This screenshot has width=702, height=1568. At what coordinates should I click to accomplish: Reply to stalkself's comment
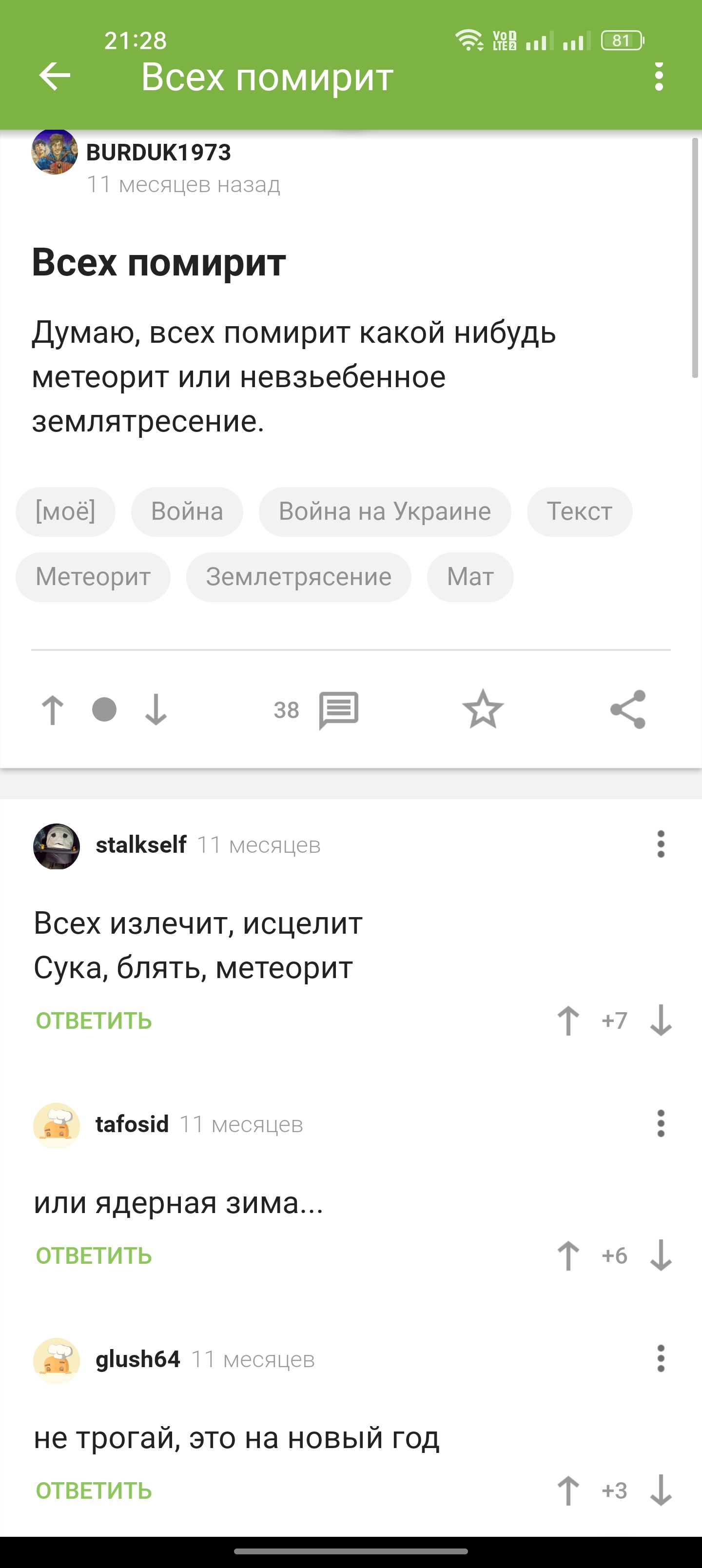pyautogui.click(x=94, y=1020)
